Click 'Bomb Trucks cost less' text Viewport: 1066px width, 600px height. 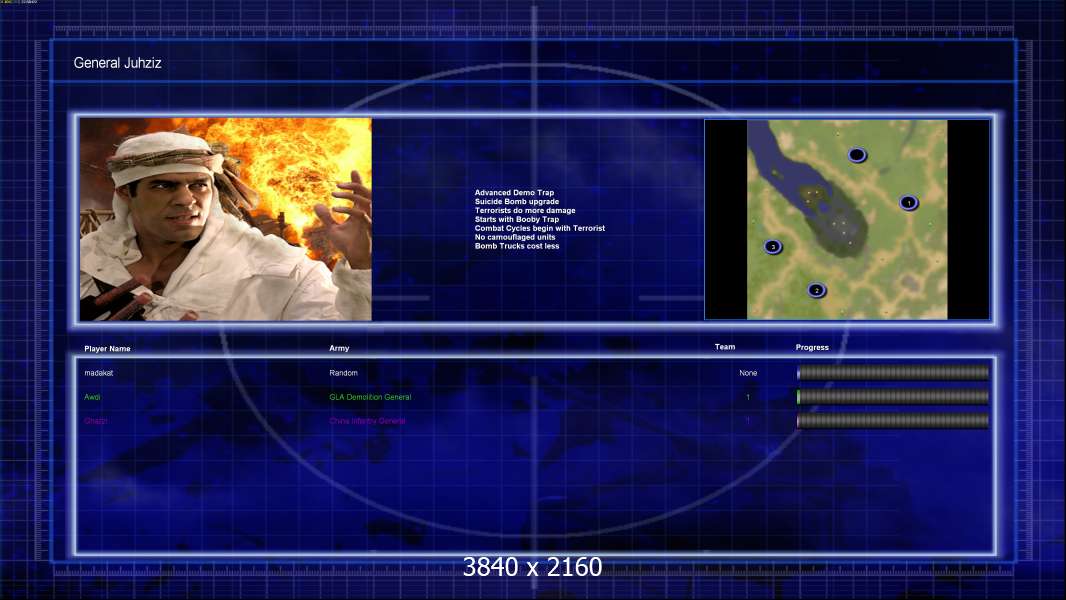[517, 246]
